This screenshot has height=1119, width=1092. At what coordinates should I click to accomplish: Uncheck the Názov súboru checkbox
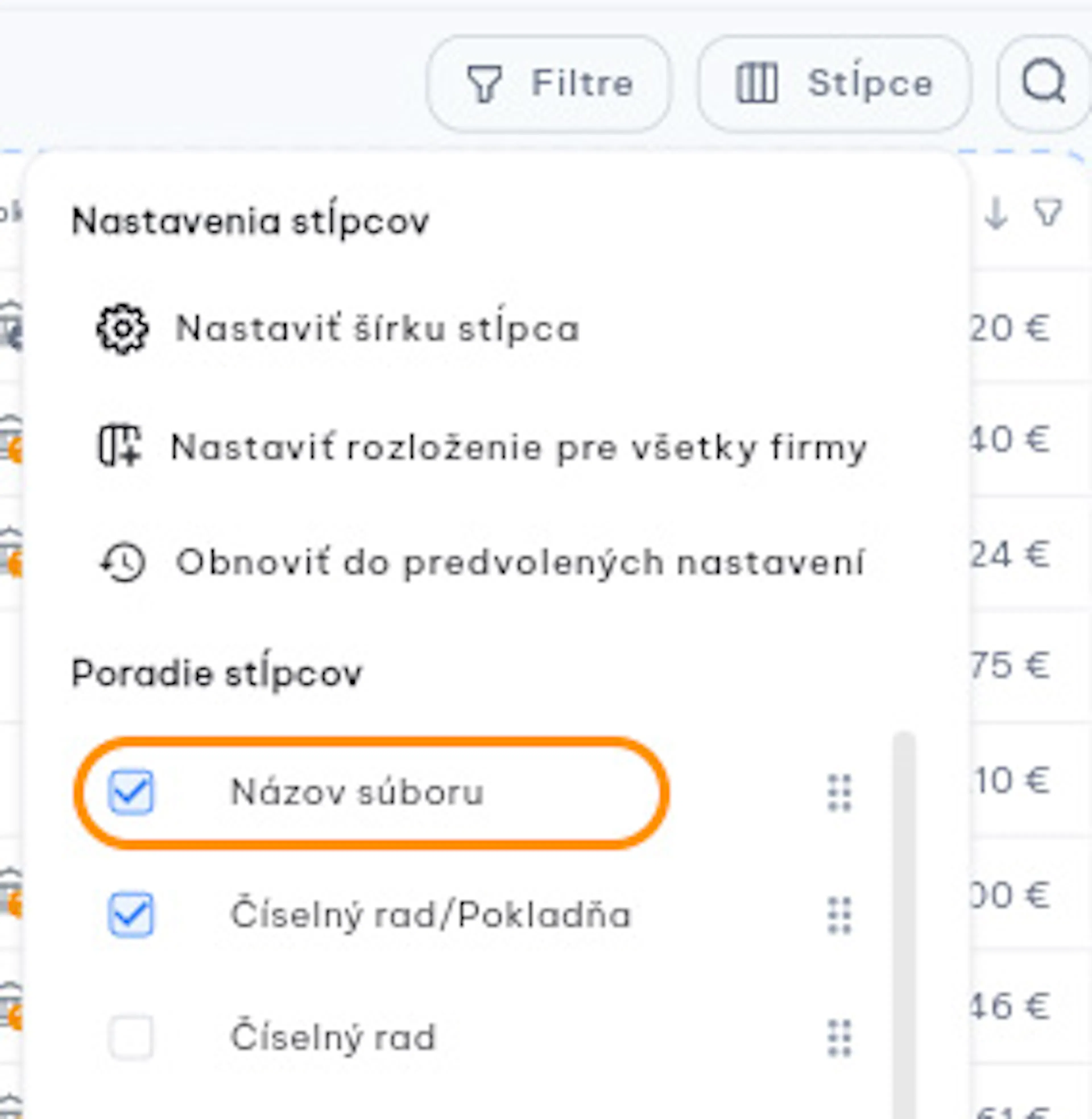[x=131, y=792]
